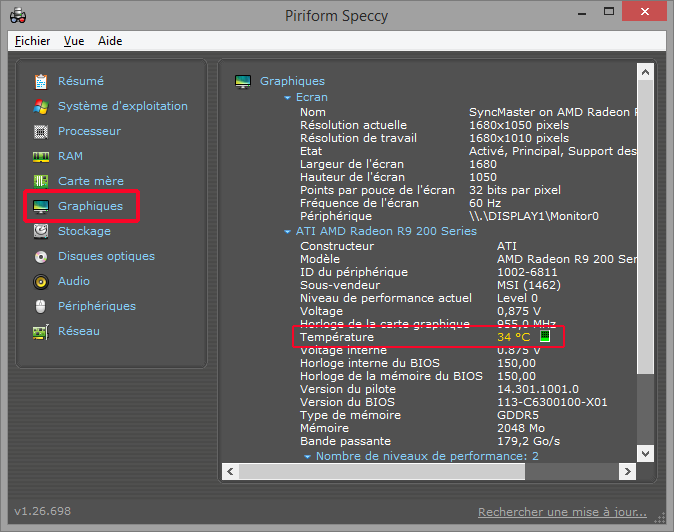The width and height of the screenshot is (674, 532).
Task: Select the Stockage hard drive icon
Action: pyautogui.click(x=41, y=231)
